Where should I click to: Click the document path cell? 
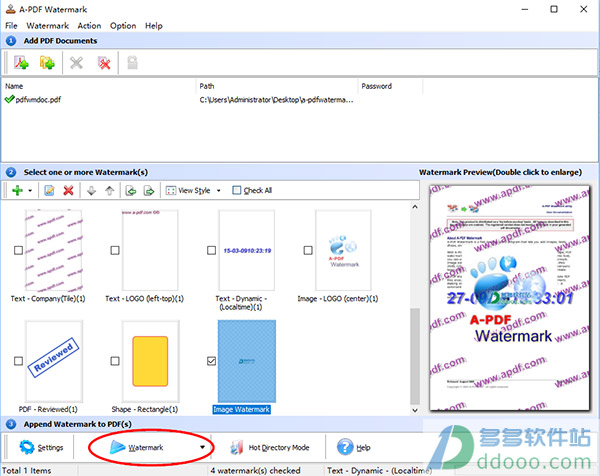click(x=276, y=100)
